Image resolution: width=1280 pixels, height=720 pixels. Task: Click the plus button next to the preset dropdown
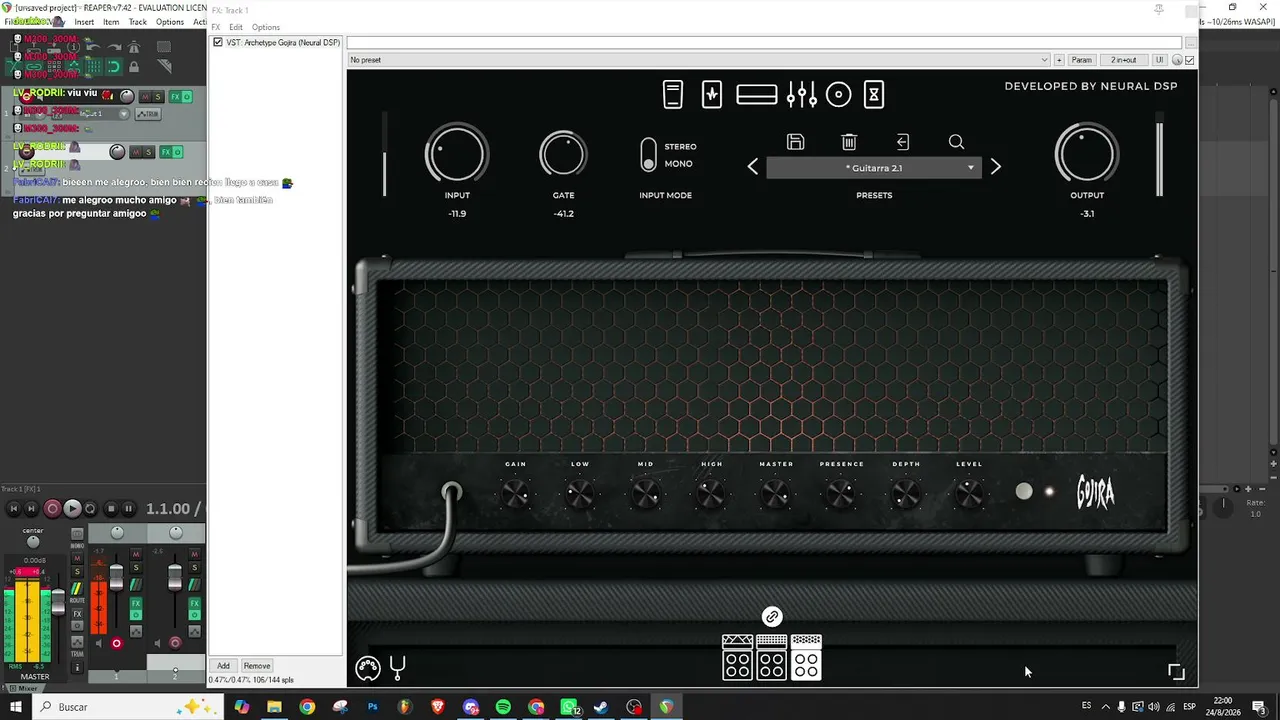click(1059, 60)
